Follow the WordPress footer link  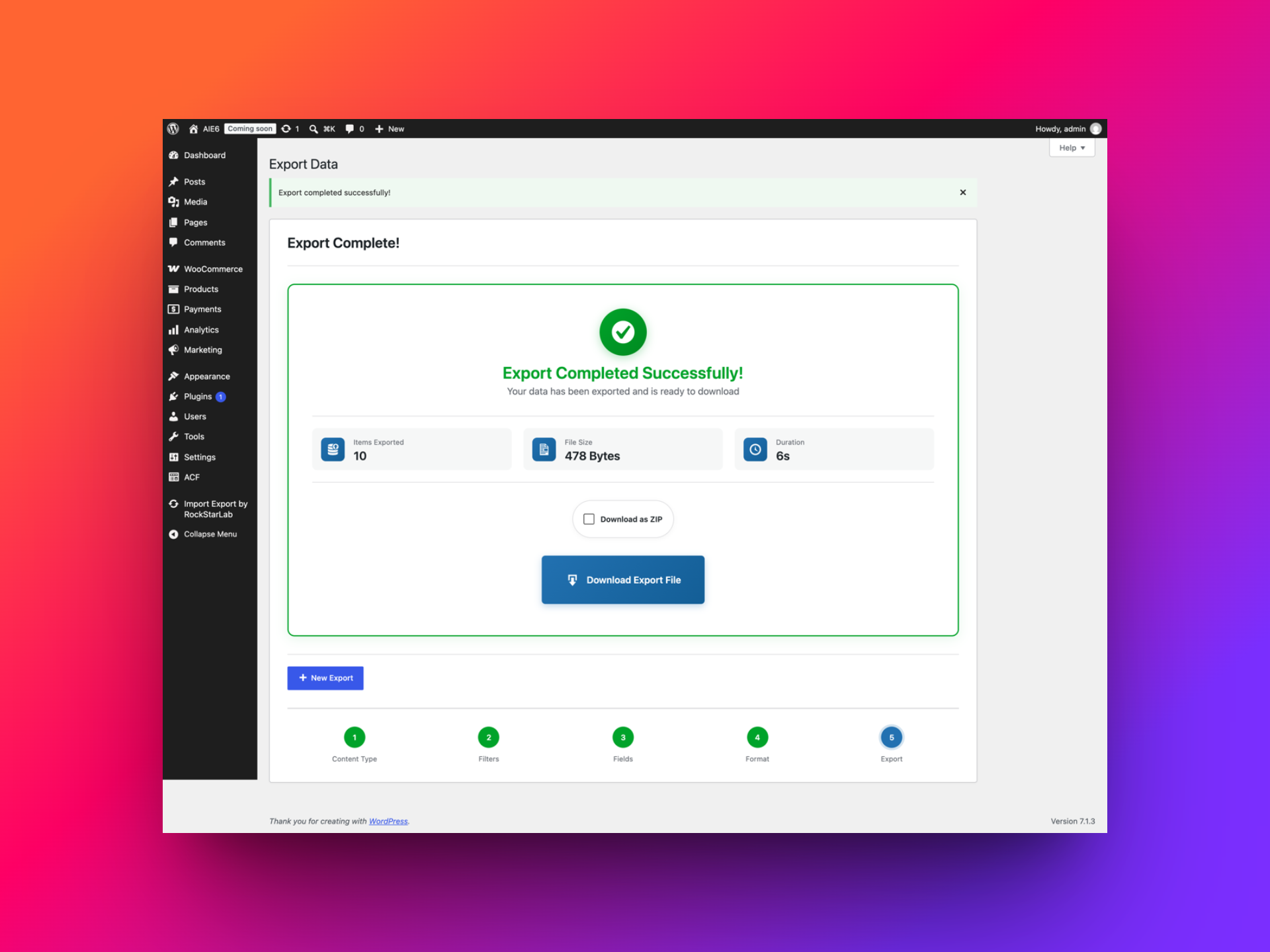388,821
